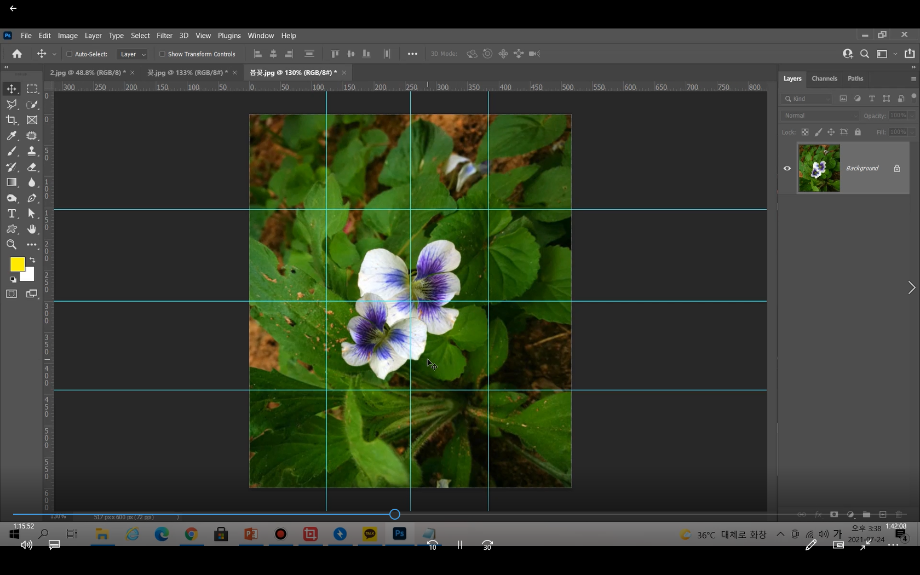Switch to the Channels tab

pos(824,78)
